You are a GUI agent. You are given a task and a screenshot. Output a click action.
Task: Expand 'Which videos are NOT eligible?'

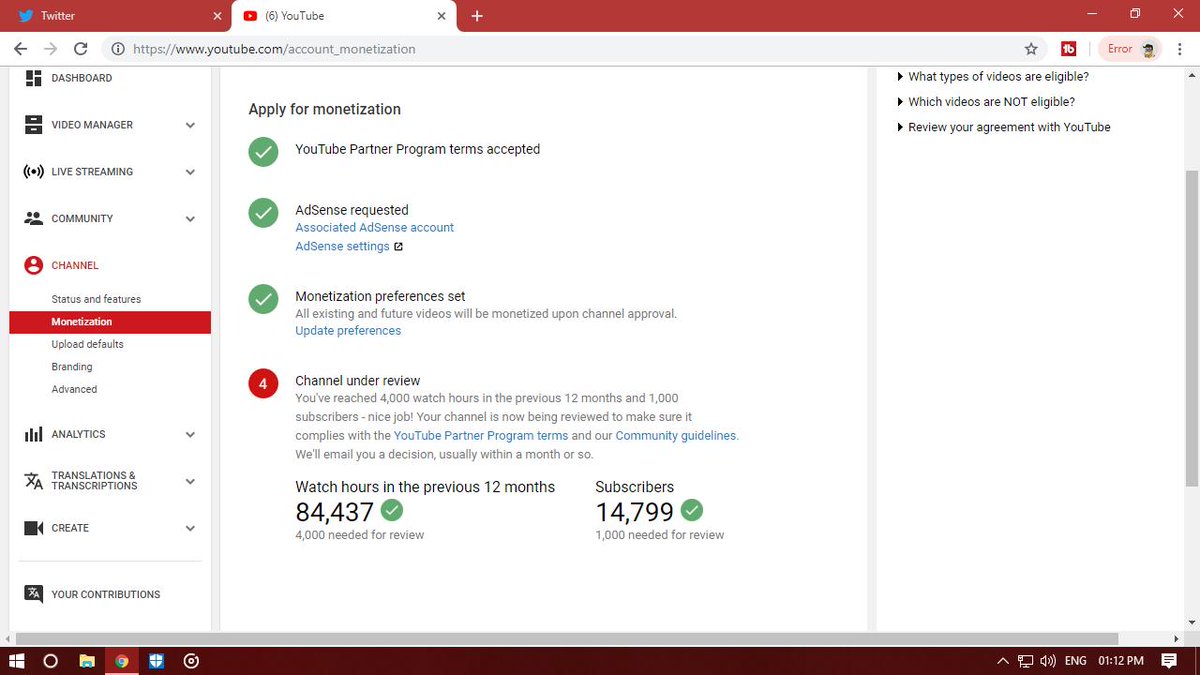(x=986, y=102)
